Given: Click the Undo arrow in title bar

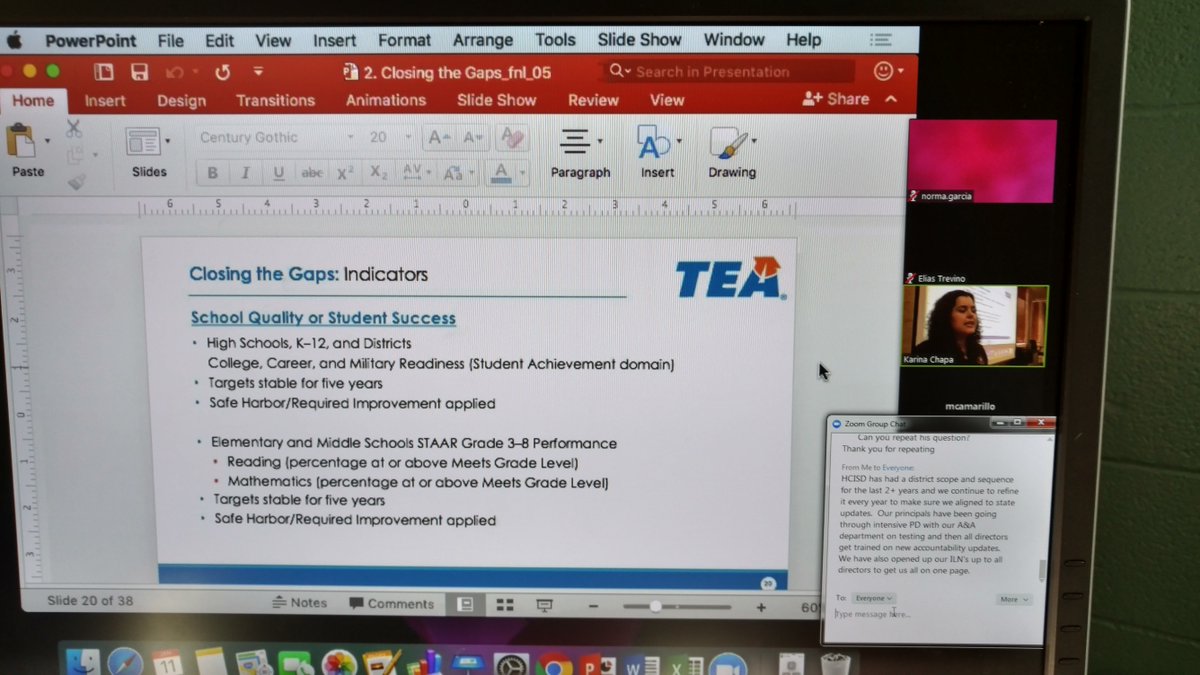Looking at the screenshot, I should [175, 72].
